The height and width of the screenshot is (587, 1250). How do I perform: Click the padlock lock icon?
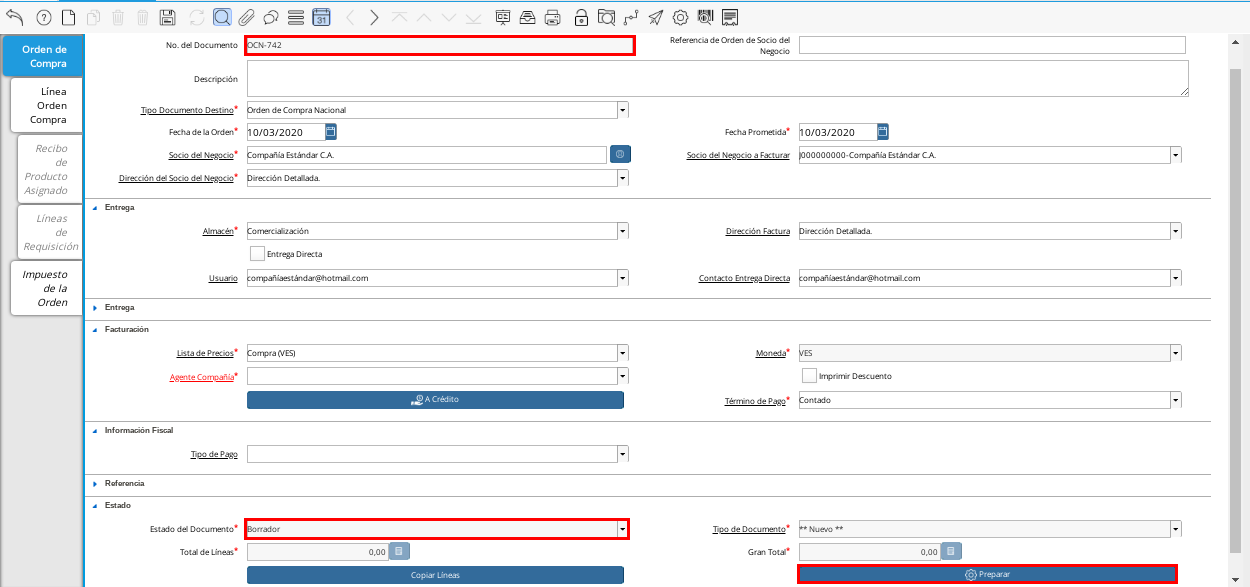pyautogui.click(x=581, y=17)
